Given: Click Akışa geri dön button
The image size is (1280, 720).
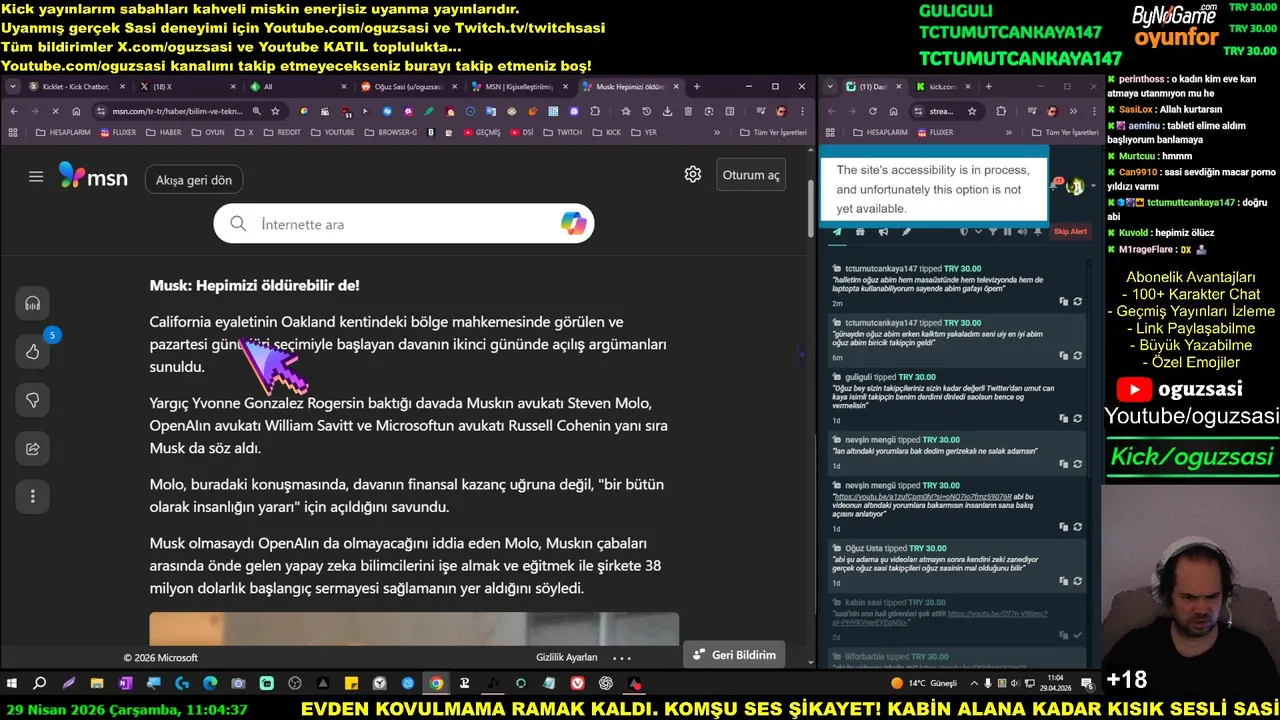Looking at the screenshot, I should (194, 180).
